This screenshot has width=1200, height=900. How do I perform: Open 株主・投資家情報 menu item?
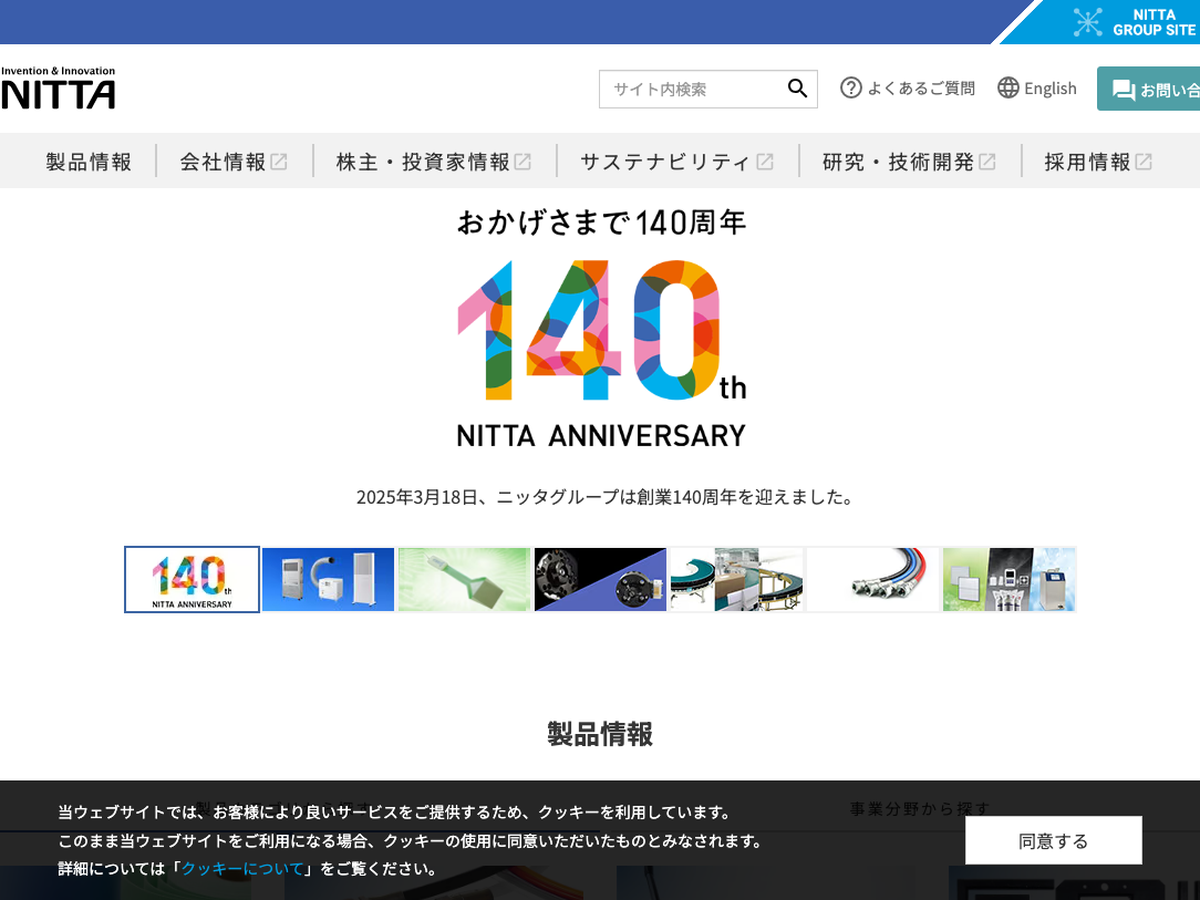click(x=423, y=161)
